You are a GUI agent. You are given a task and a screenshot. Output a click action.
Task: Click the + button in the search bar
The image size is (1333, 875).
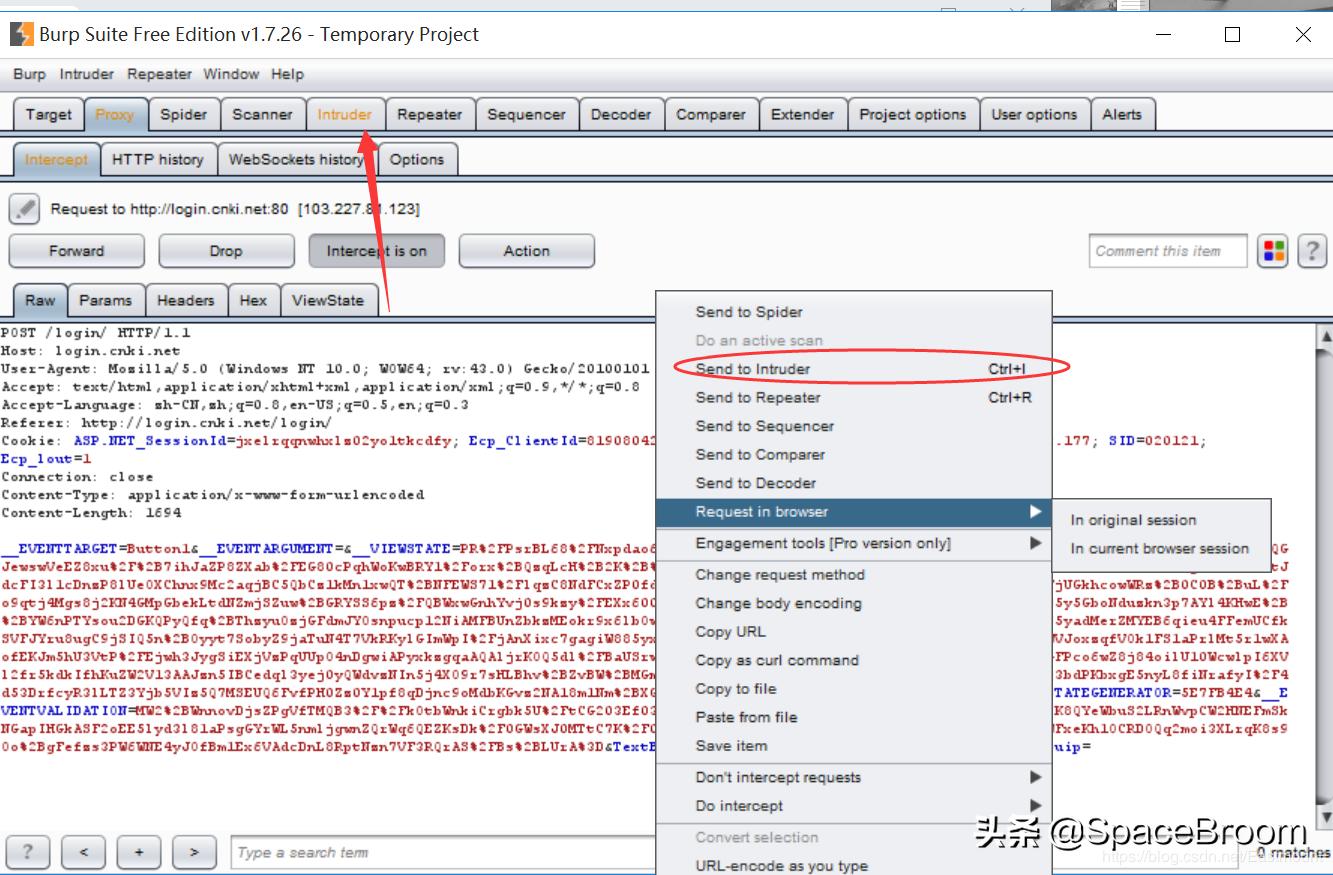(139, 852)
